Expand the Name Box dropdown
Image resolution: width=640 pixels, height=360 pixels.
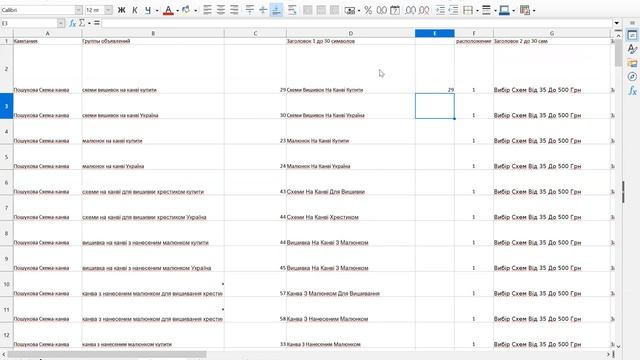pyautogui.click(x=61, y=23)
